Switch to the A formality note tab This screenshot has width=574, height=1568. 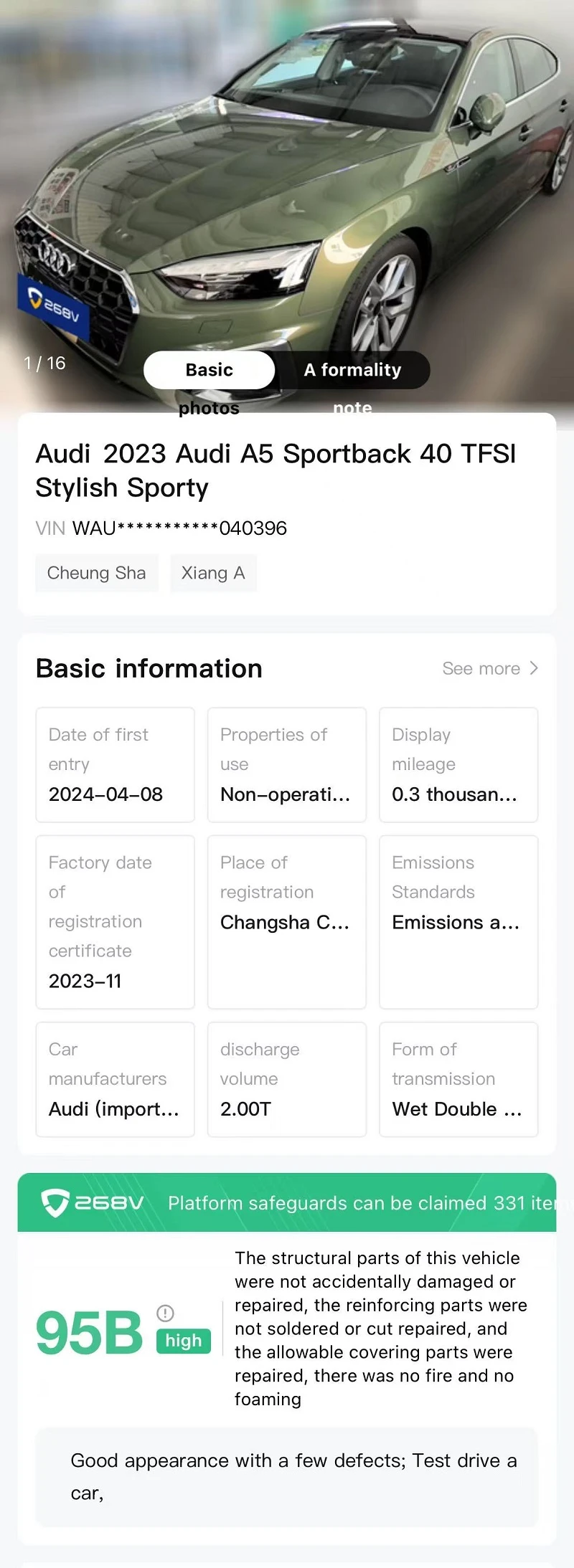352,370
